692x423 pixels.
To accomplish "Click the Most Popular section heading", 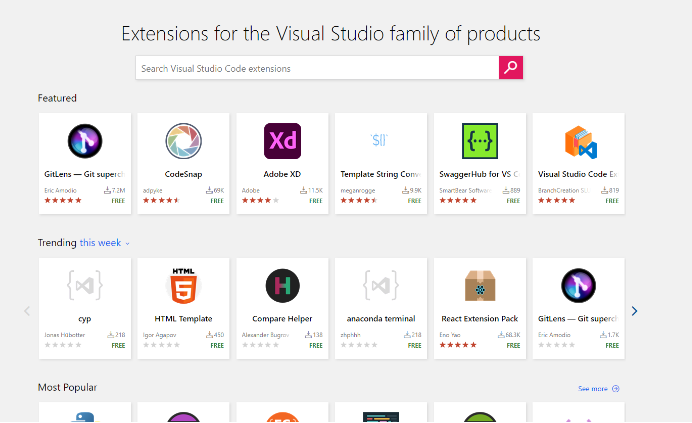I will [x=67, y=387].
